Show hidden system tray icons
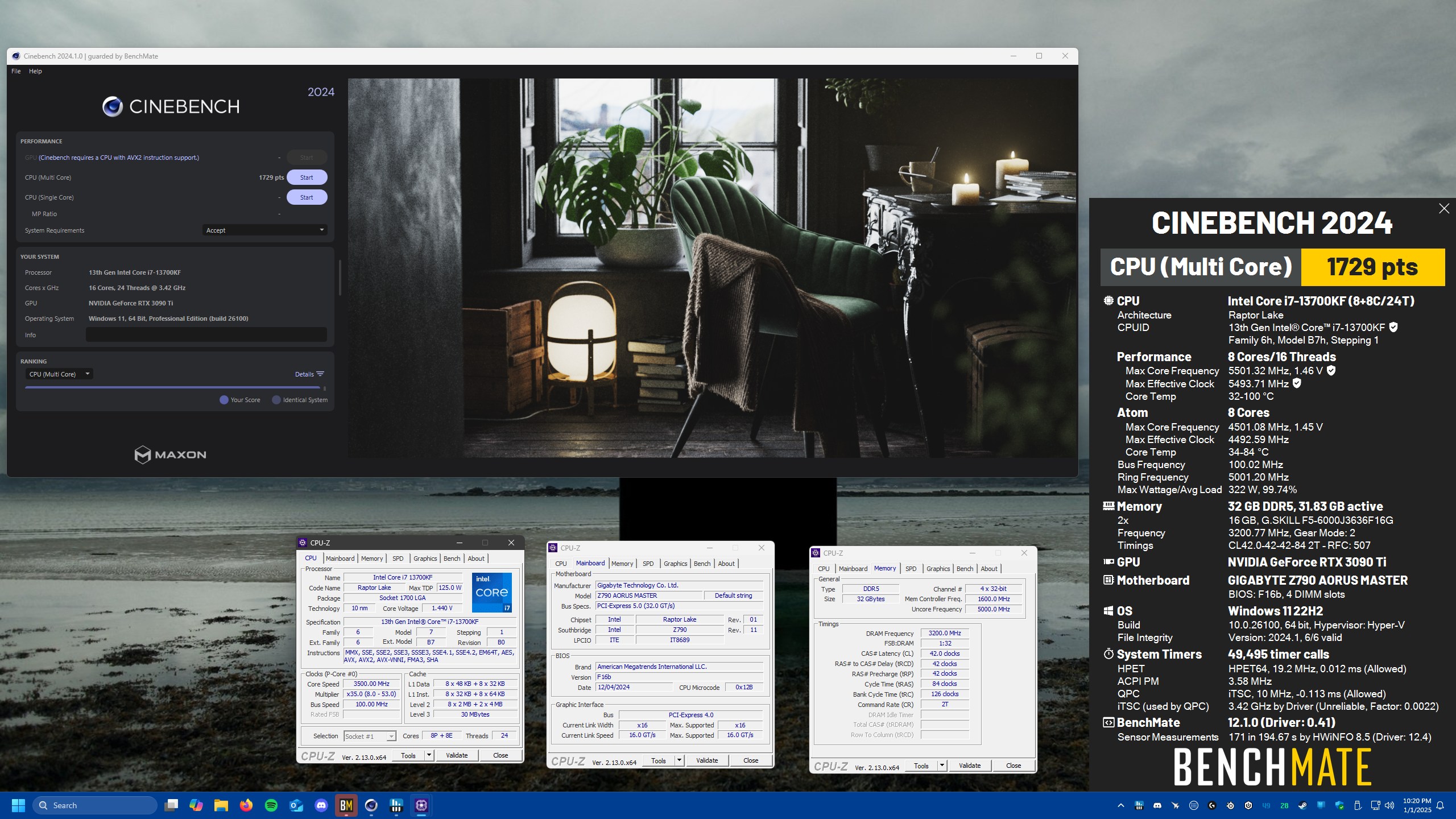Screen dimensions: 1456x819 1121,805
